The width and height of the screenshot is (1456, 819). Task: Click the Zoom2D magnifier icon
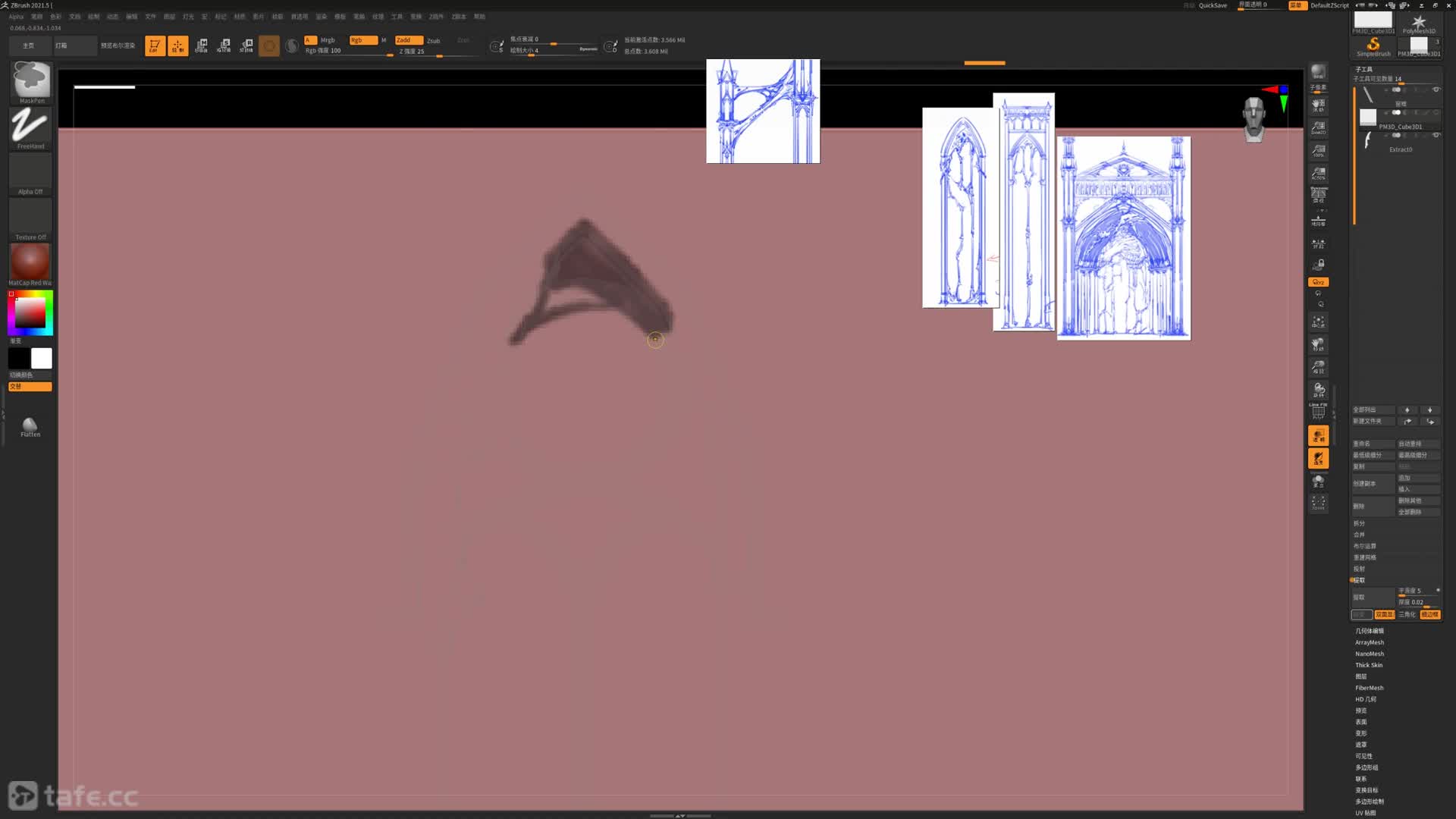1319,127
